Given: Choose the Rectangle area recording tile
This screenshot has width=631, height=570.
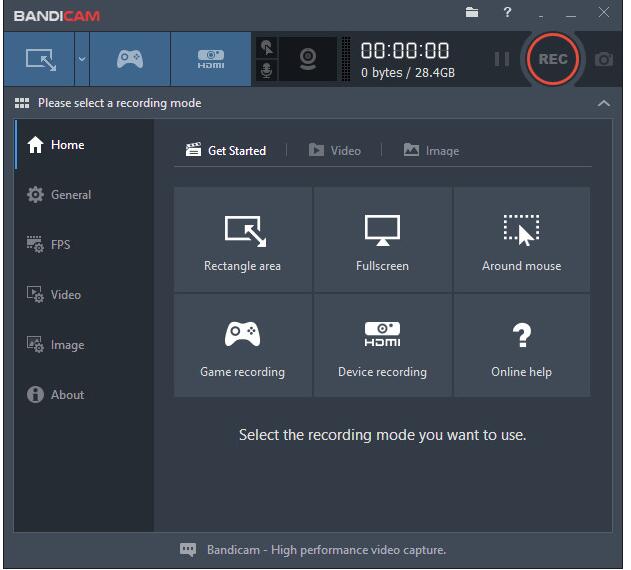Looking at the screenshot, I should (243, 239).
